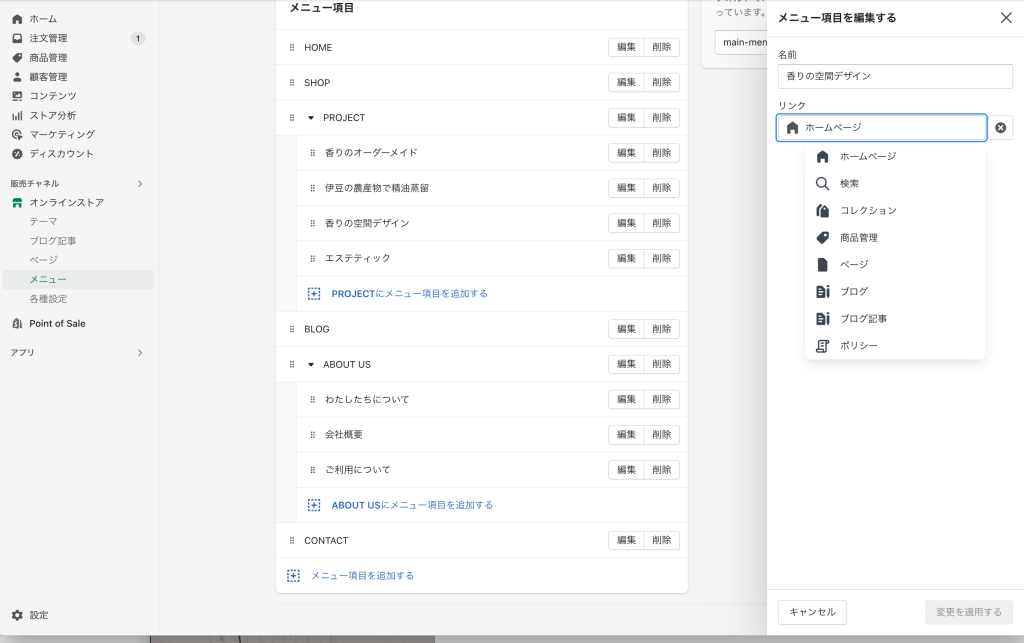Click the コンテンツ icon in sidebar

coord(17,96)
